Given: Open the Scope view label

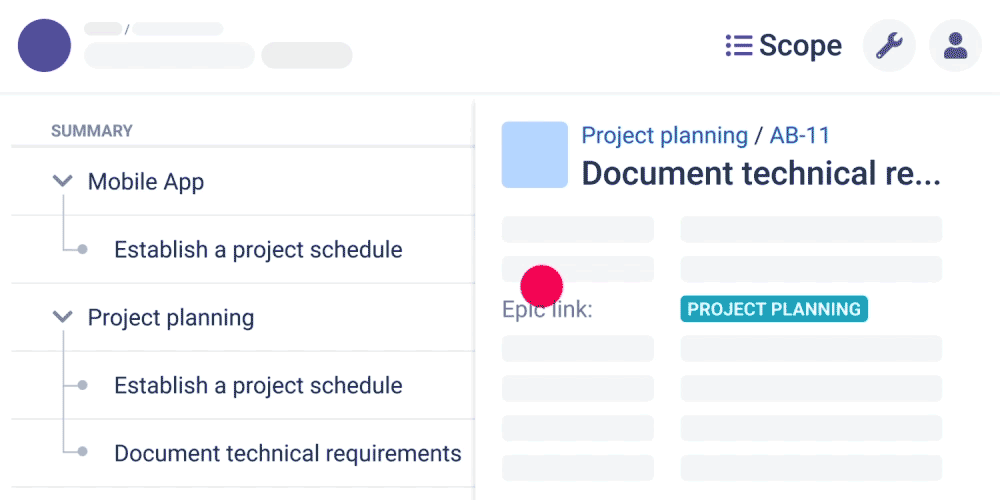Looking at the screenshot, I should point(800,45).
